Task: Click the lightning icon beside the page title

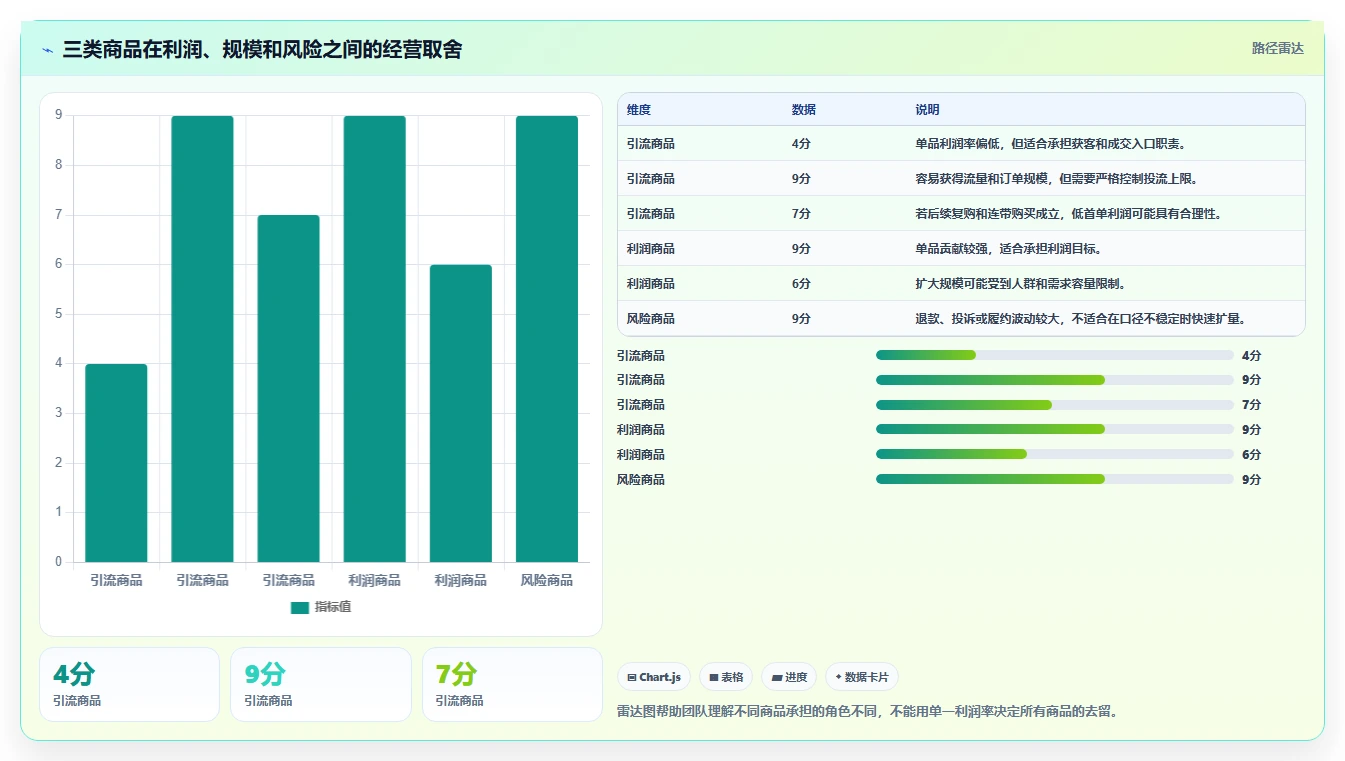Action: pos(48,49)
